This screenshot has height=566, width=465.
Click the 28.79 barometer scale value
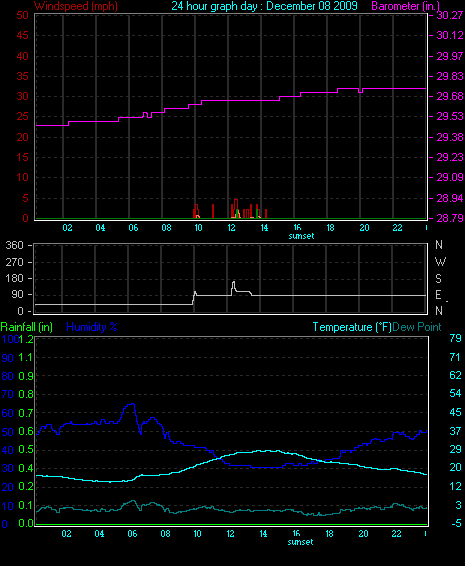click(449, 218)
